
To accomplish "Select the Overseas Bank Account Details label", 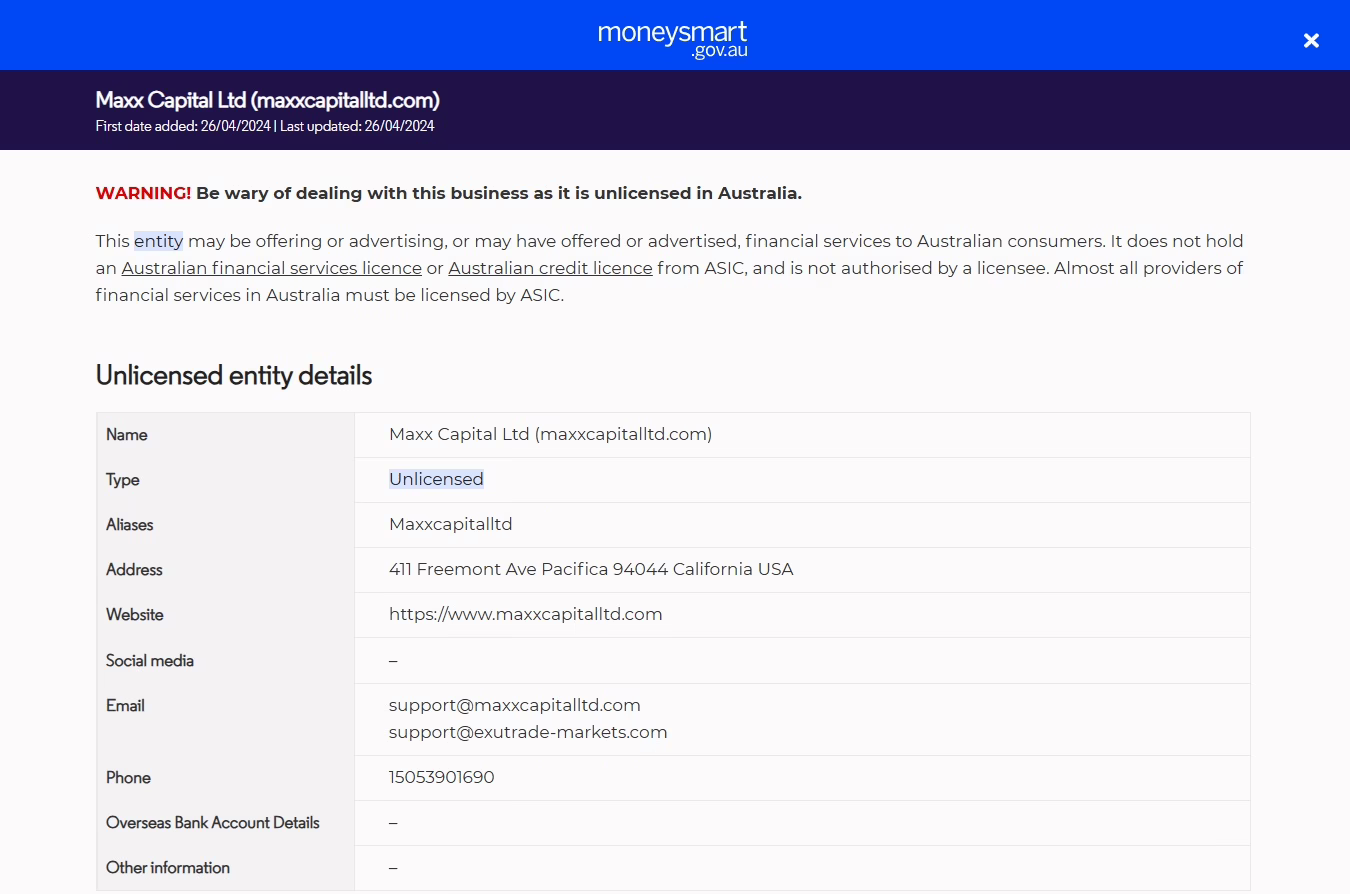I will pyautogui.click(x=212, y=822).
